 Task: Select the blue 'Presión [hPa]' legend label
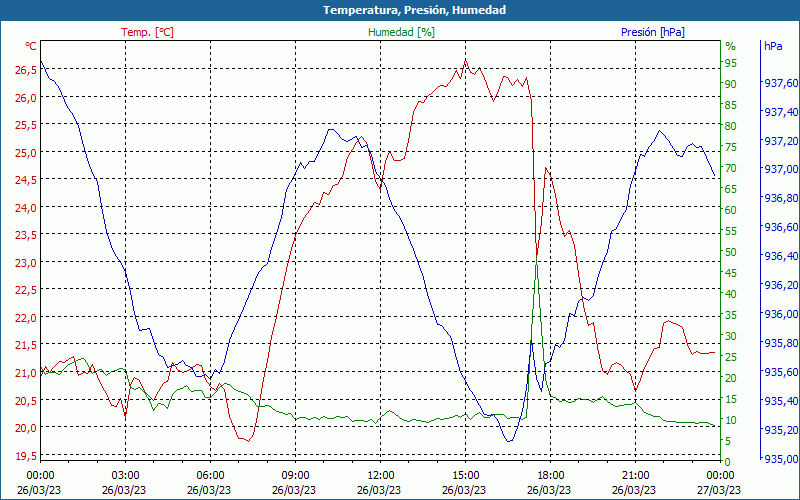[x=653, y=32]
